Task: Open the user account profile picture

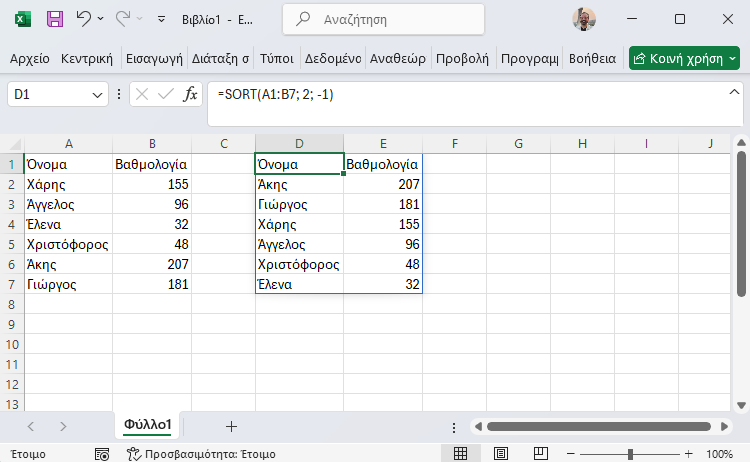Action: click(584, 19)
